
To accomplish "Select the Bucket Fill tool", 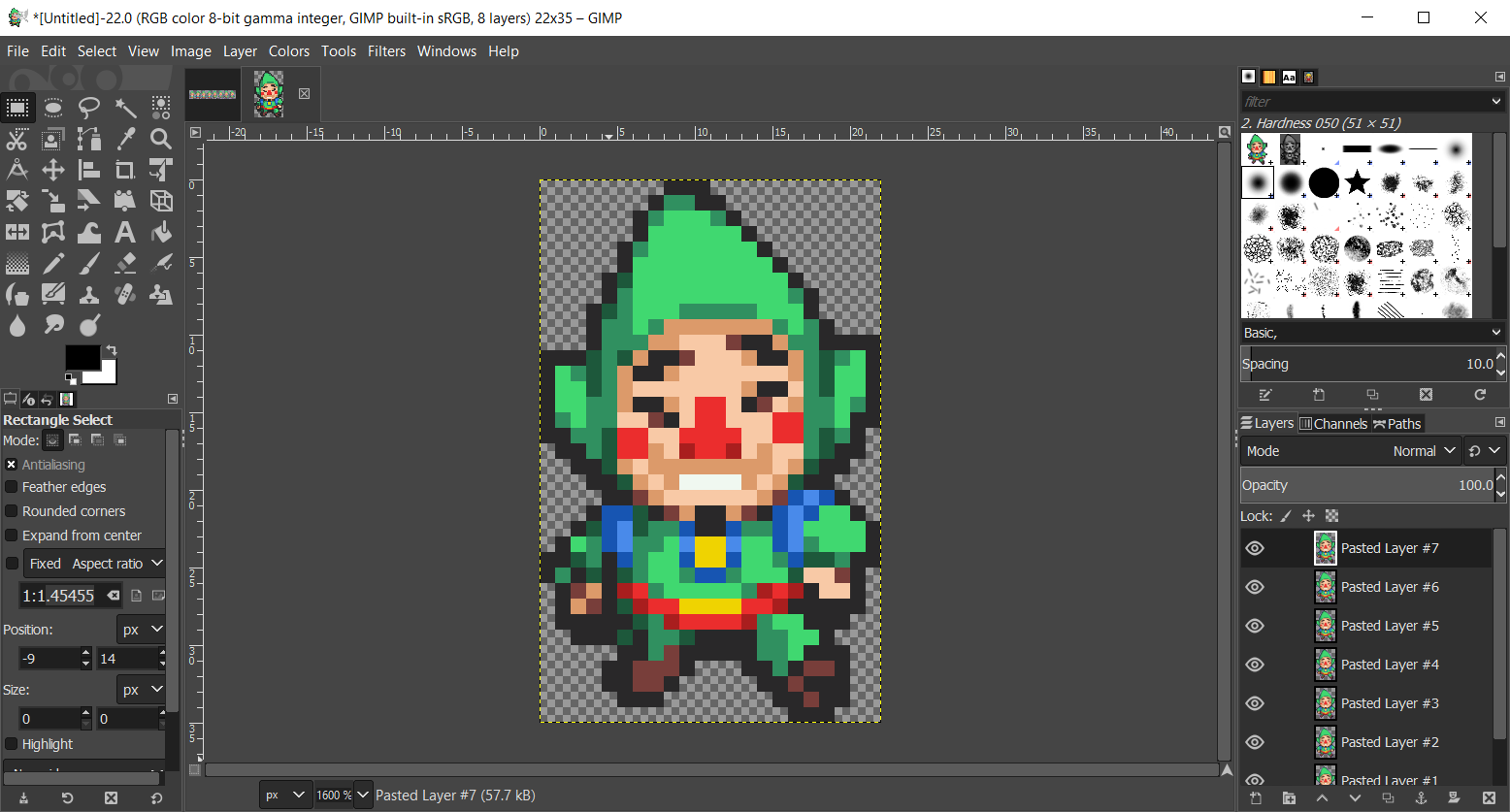I will [161, 233].
